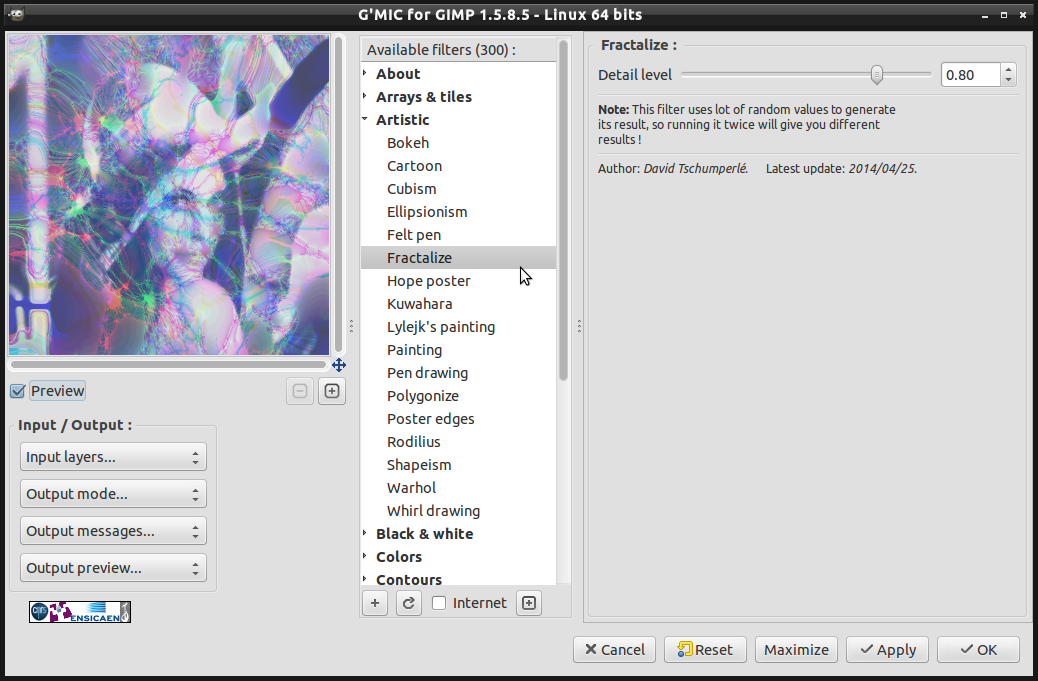1038x681 pixels.
Task: Select the Bokeh filter
Action: click(x=408, y=143)
